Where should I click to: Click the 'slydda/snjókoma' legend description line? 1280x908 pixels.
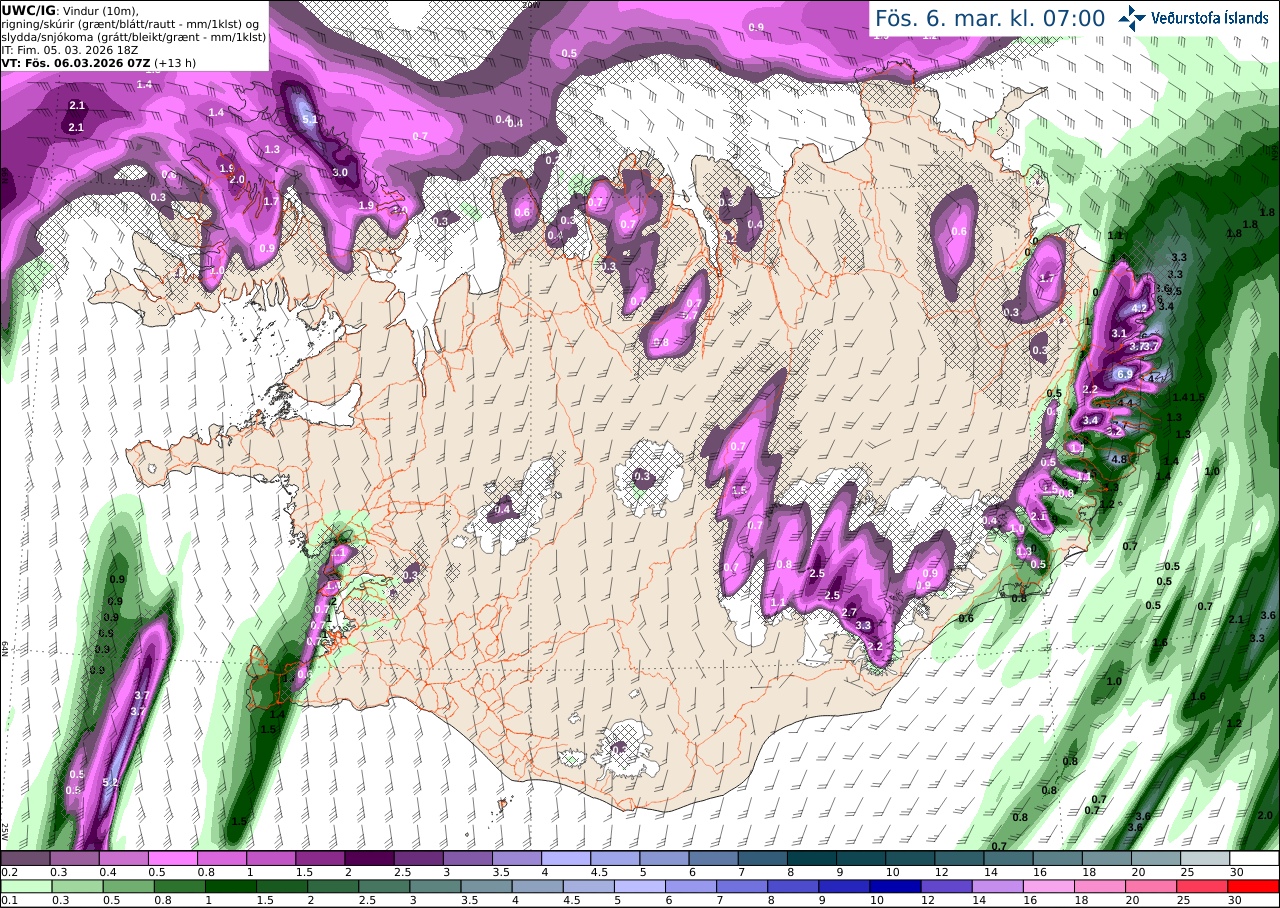[x=133, y=36]
